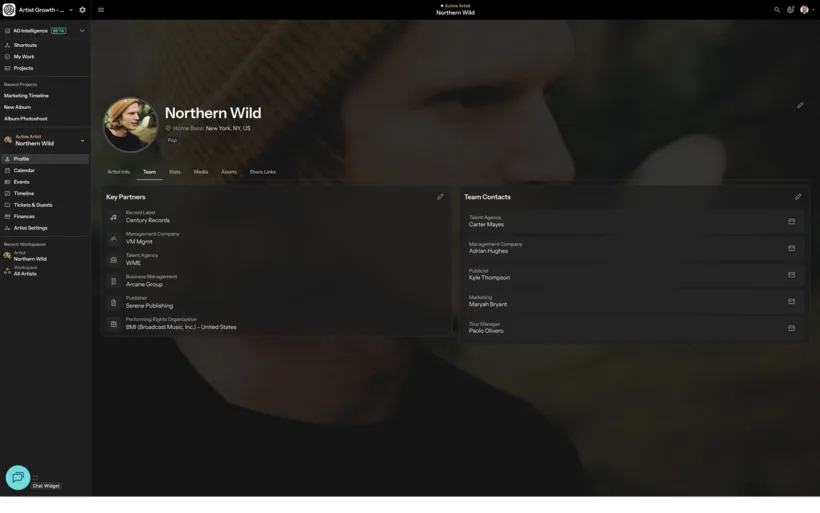The image size is (820, 513).
Task: Expand the workspace name dropdown arrow
Action: pyautogui.click(x=71, y=10)
